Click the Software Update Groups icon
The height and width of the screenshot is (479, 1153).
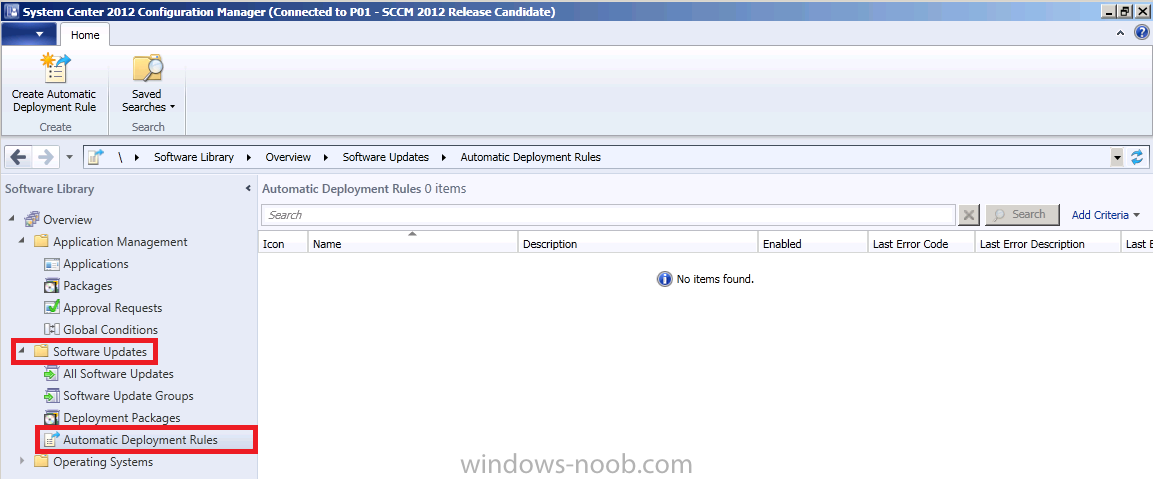tap(51, 396)
